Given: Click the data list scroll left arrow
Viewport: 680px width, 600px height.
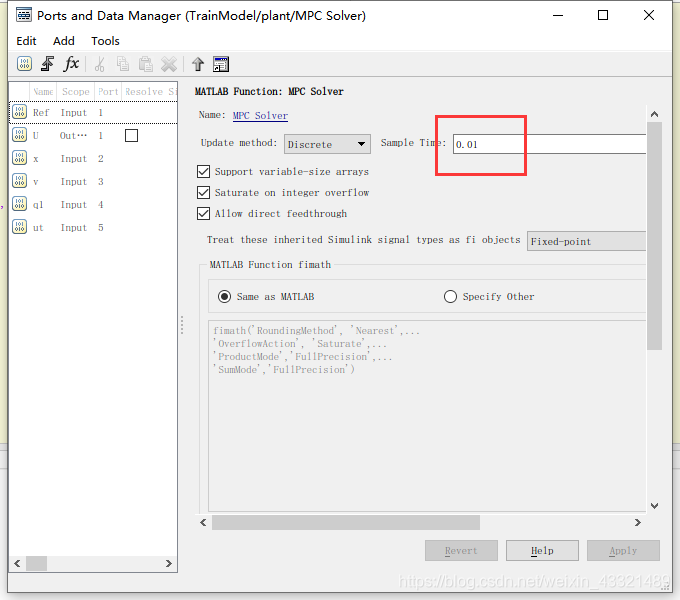Looking at the screenshot, I should (17, 564).
